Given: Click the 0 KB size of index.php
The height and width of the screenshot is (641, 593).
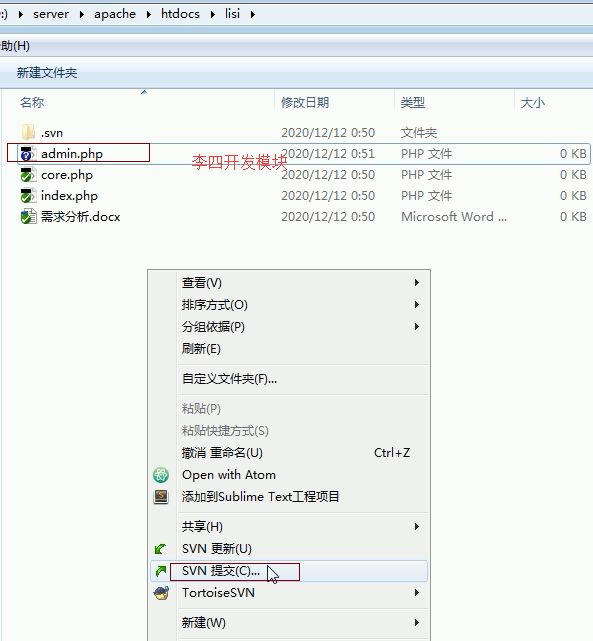Looking at the screenshot, I should click(573, 195).
